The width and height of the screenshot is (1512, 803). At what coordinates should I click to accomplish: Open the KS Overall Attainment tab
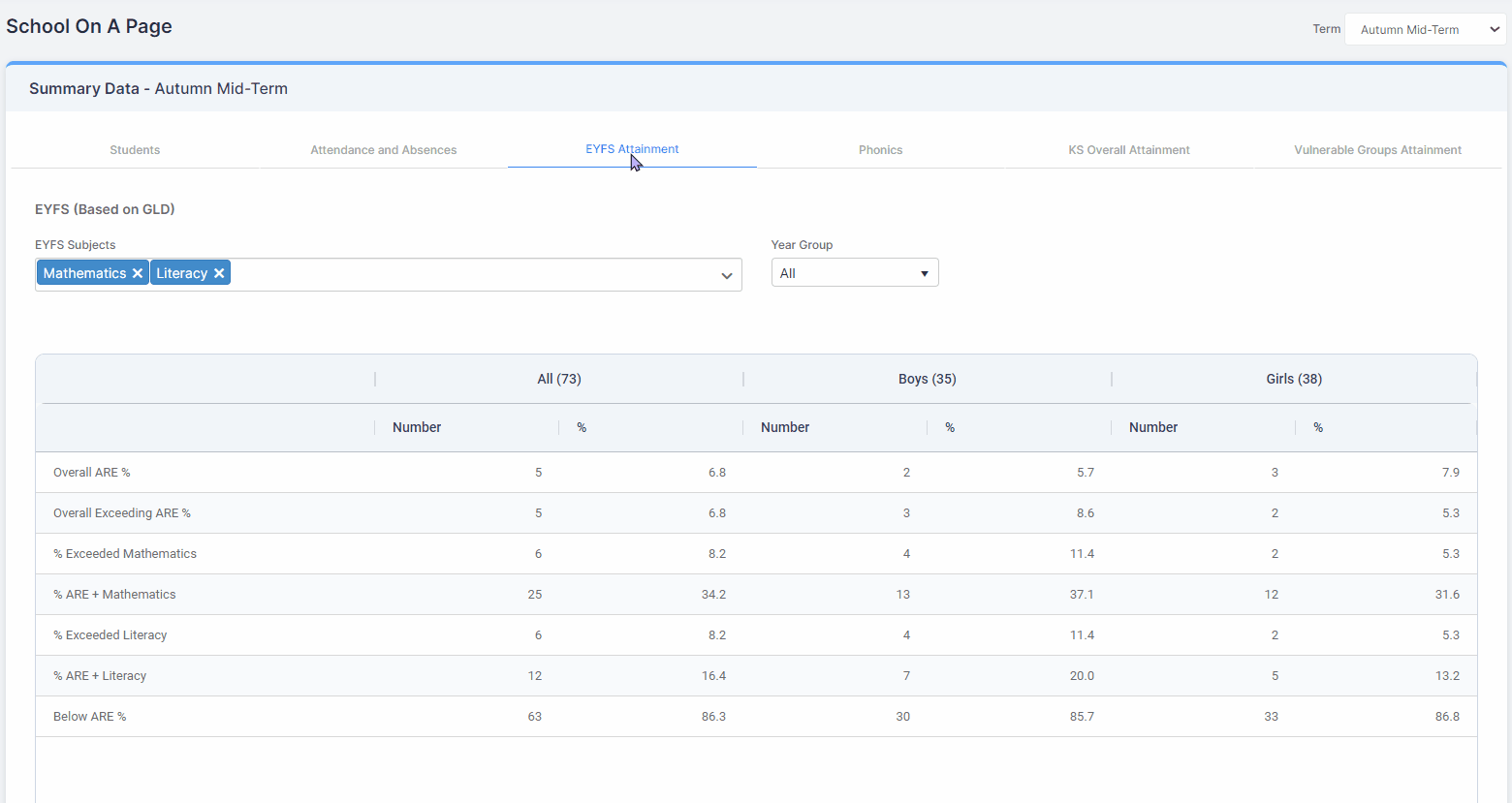tap(1129, 150)
